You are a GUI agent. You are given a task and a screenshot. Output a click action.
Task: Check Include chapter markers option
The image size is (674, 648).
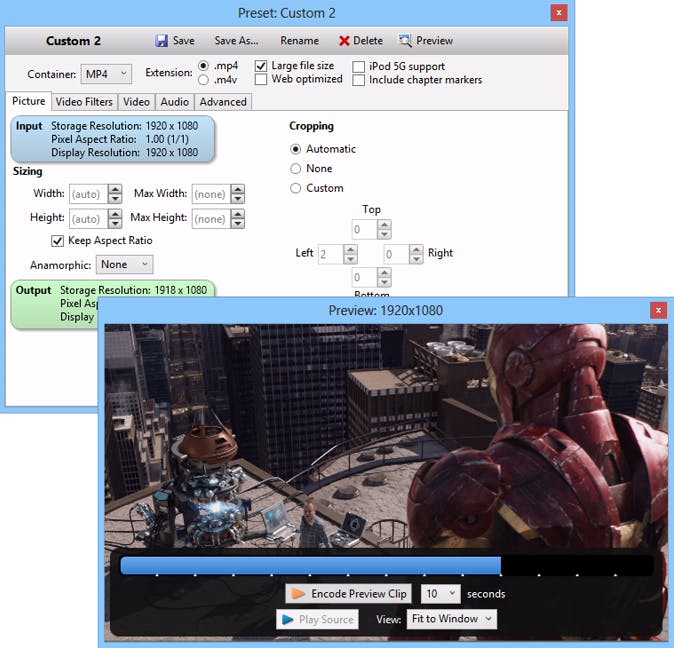click(x=358, y=80)
